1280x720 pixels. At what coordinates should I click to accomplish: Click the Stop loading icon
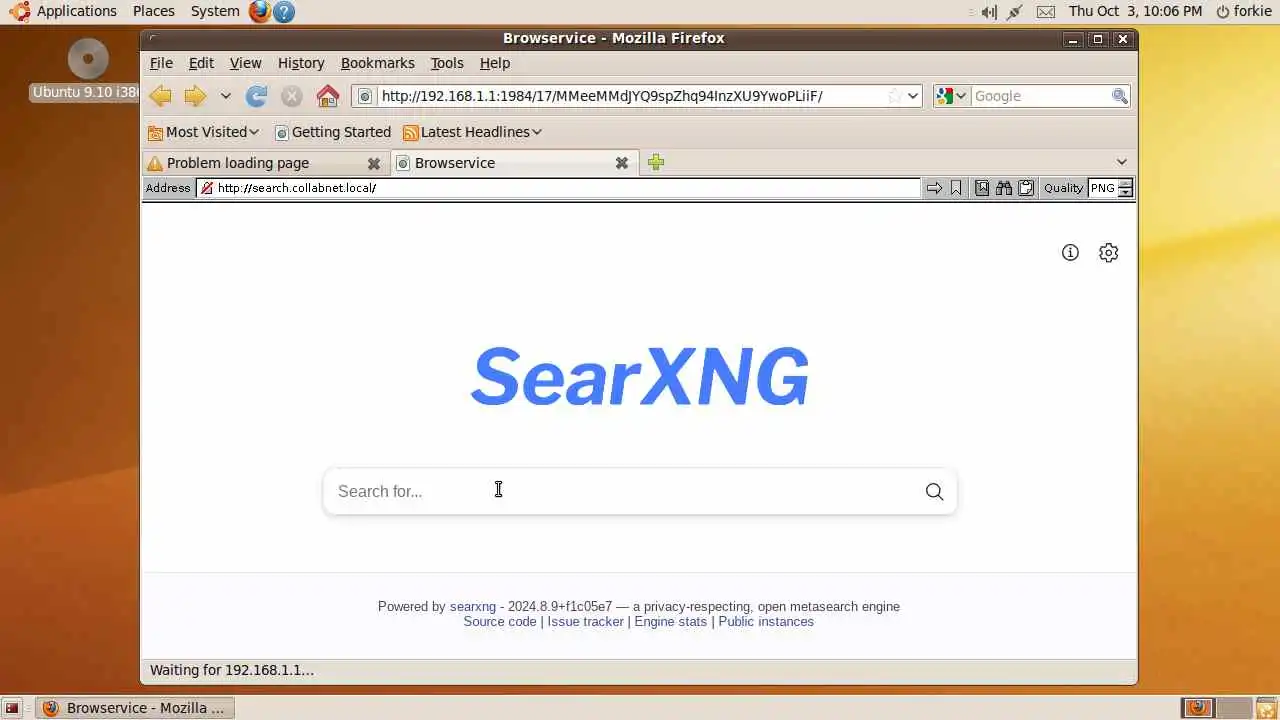(x=291, y=96)
